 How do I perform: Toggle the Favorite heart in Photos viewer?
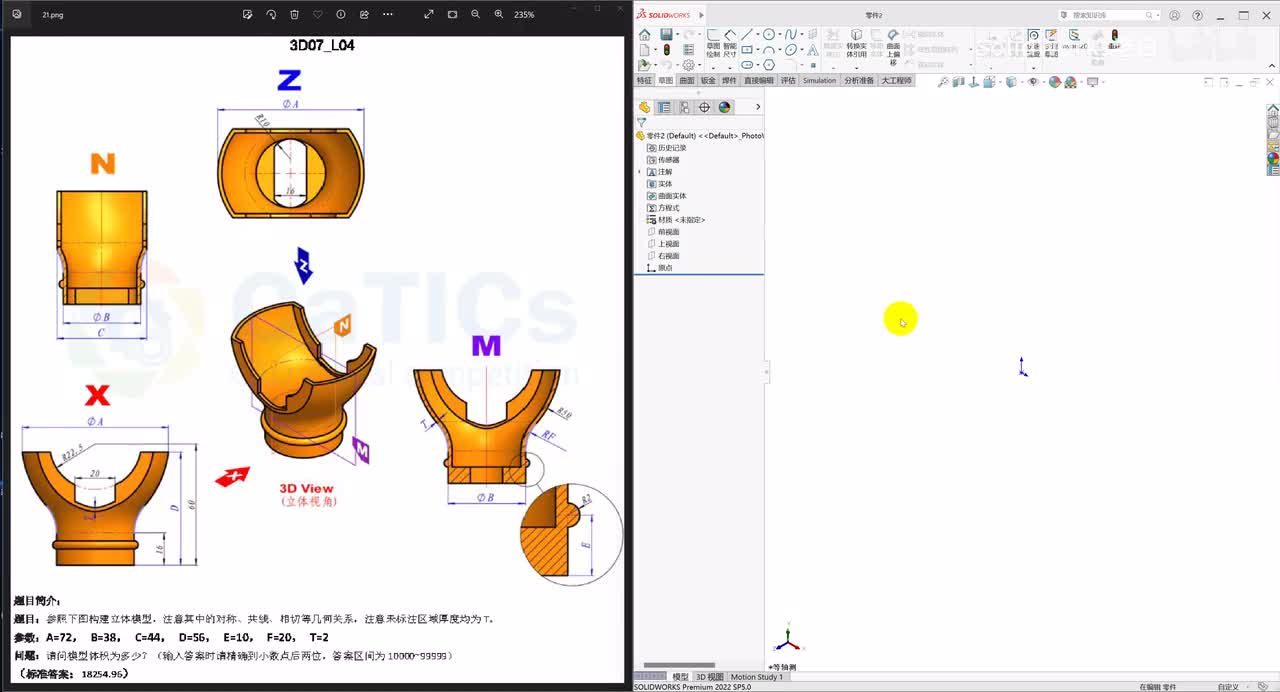318,14
